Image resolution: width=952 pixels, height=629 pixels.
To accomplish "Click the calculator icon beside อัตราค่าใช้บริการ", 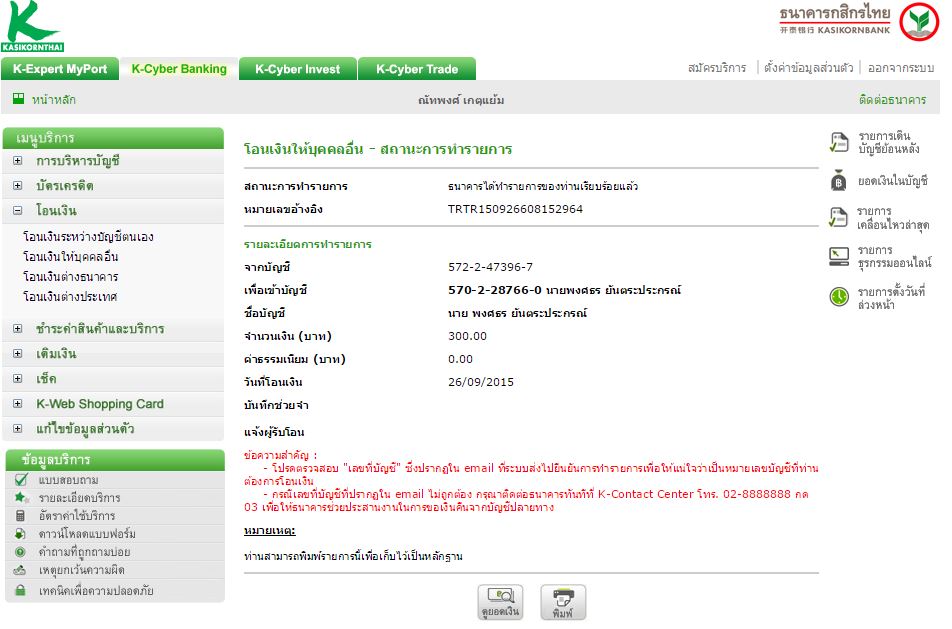I will click(x=20, y=515).
